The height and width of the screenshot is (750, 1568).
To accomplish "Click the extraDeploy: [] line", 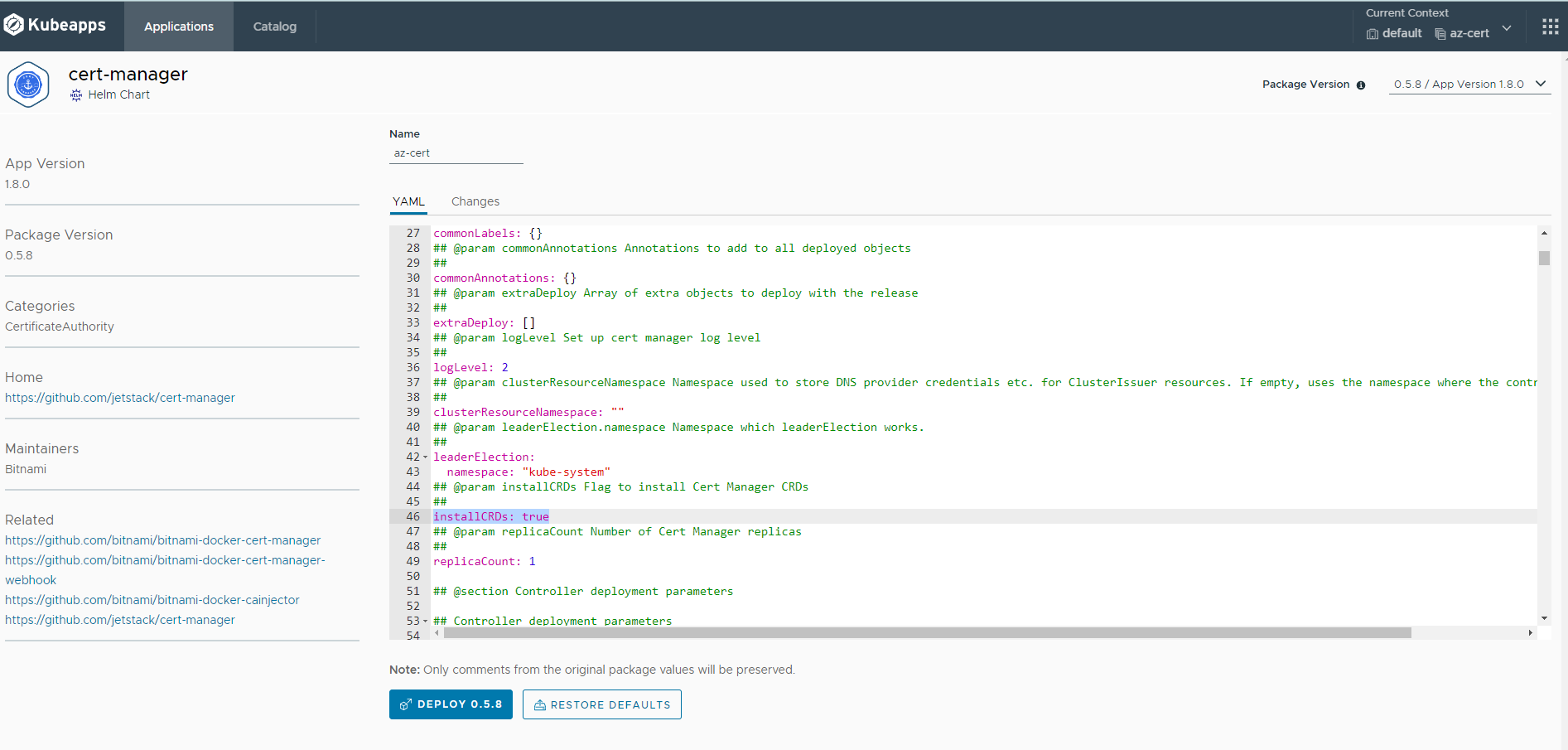I will click(485, 322).
